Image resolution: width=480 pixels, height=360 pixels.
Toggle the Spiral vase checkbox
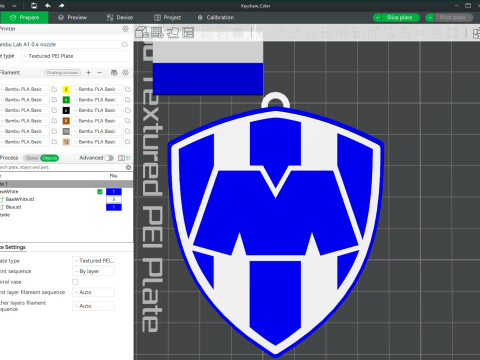[x=75, y=282]
